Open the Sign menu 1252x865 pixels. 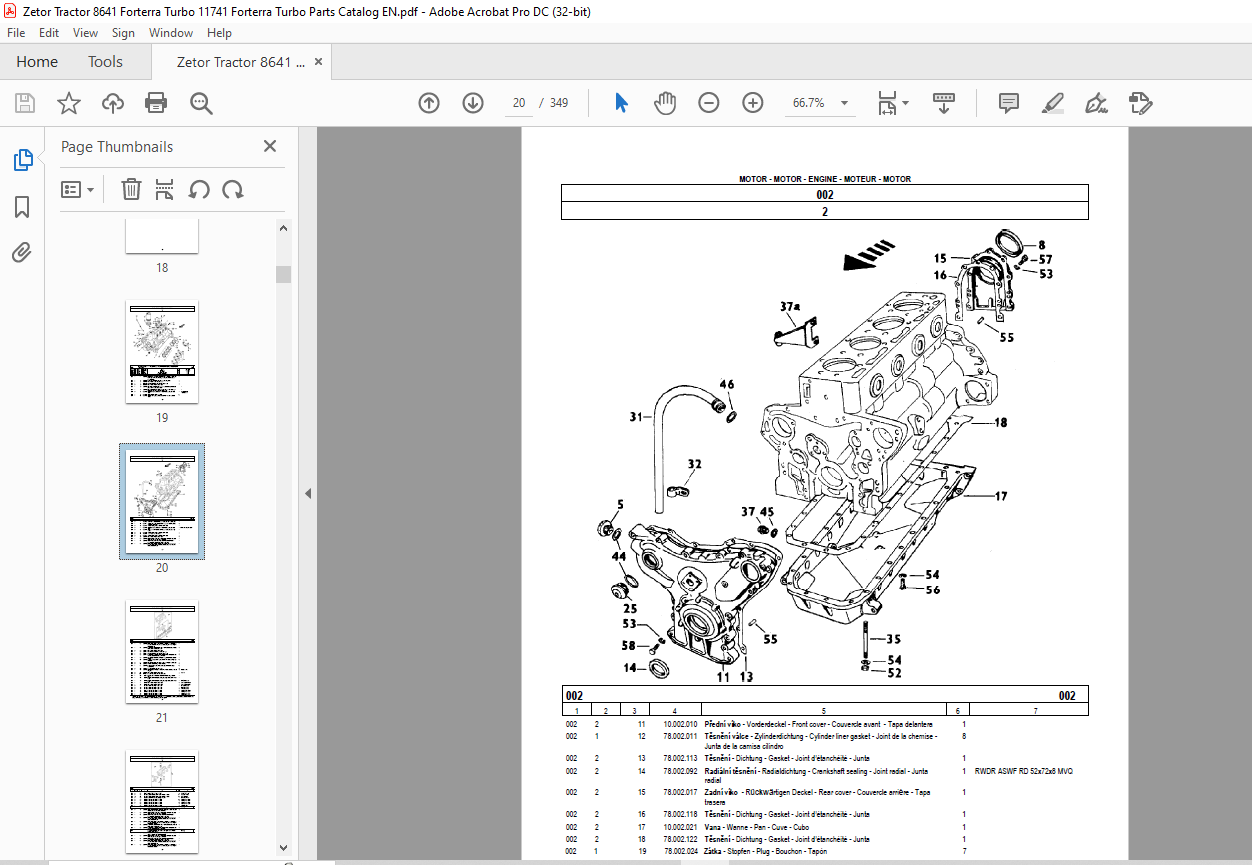click(x=123, y=32)
